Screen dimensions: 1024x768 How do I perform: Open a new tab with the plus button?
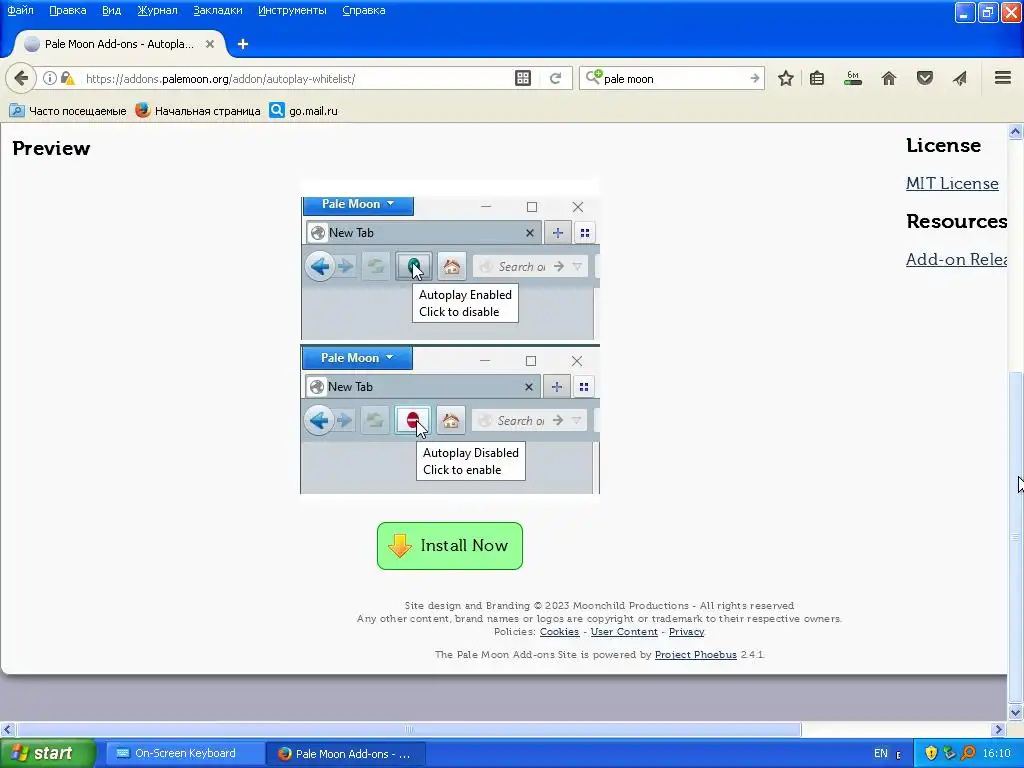[243, 44]
